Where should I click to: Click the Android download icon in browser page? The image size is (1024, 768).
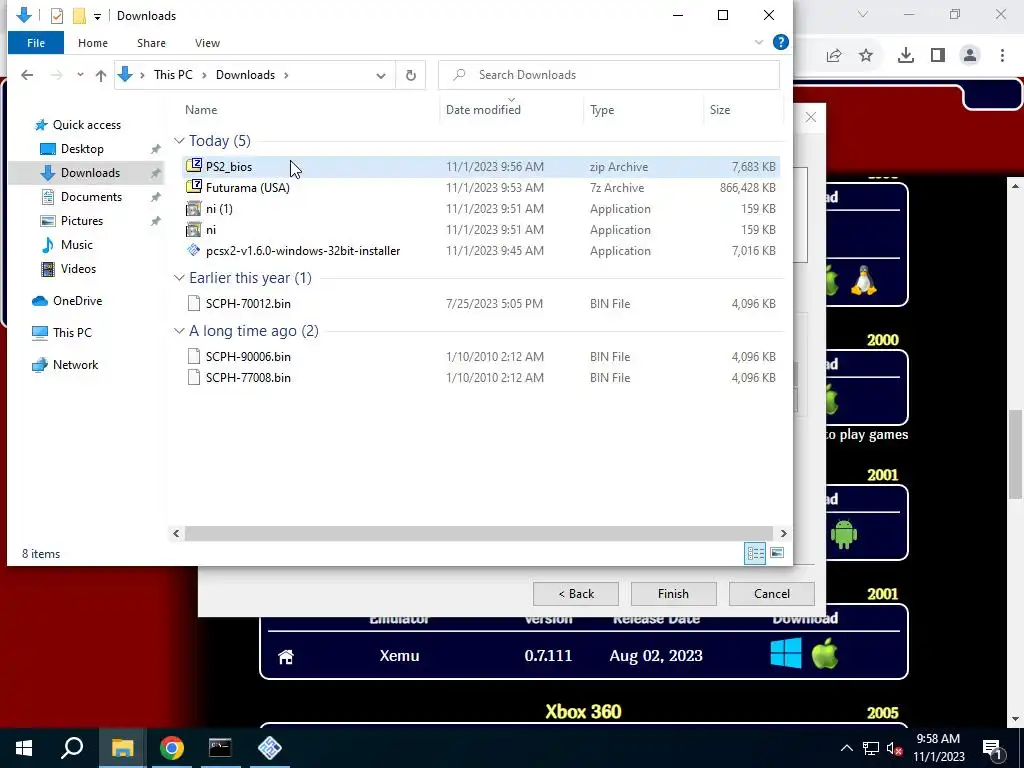coord(844,534)
